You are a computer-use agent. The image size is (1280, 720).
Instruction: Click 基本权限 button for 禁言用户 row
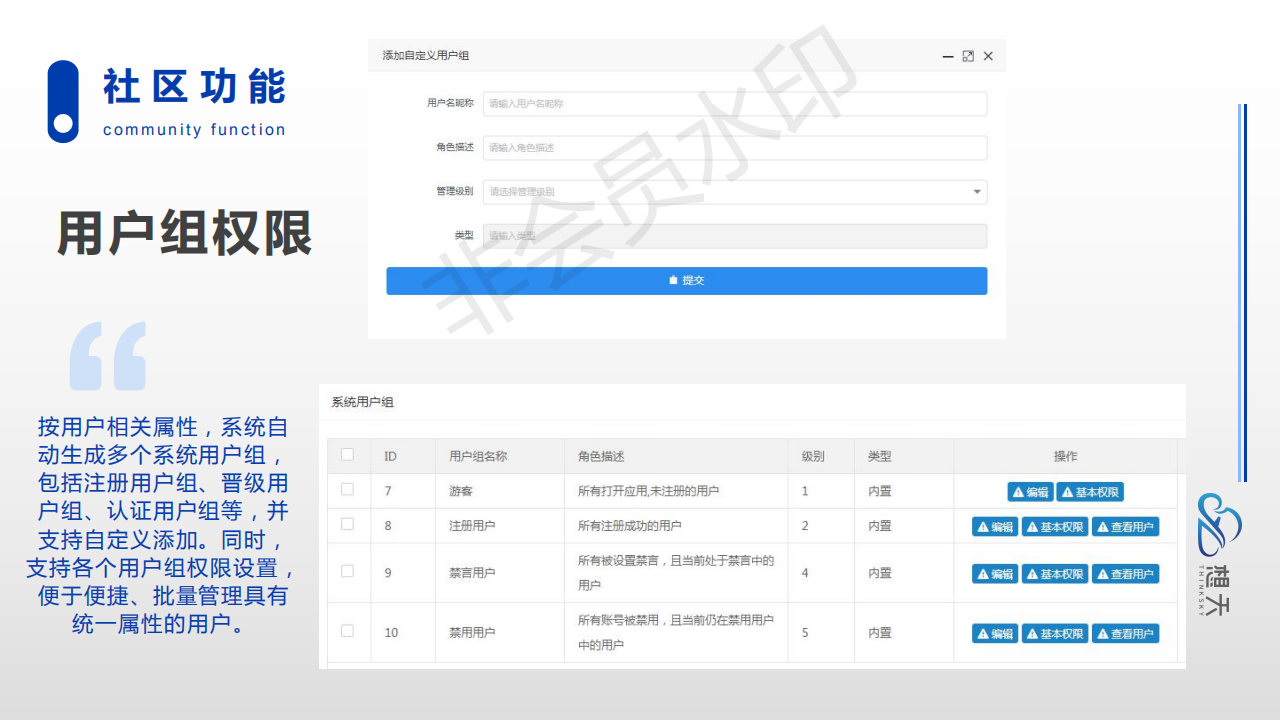1055,574
